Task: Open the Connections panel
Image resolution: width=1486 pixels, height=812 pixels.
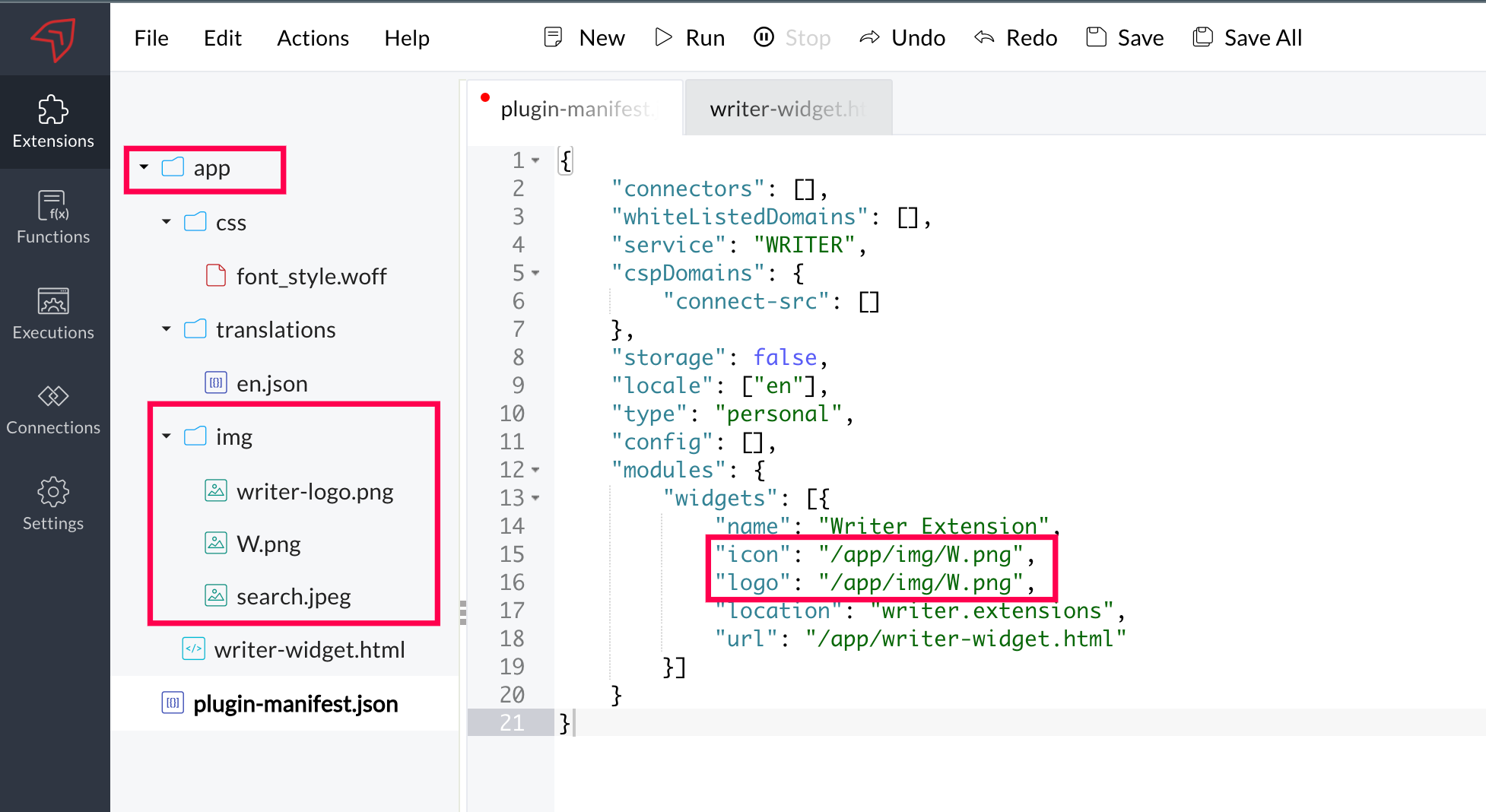Action: tap(53, 409)
